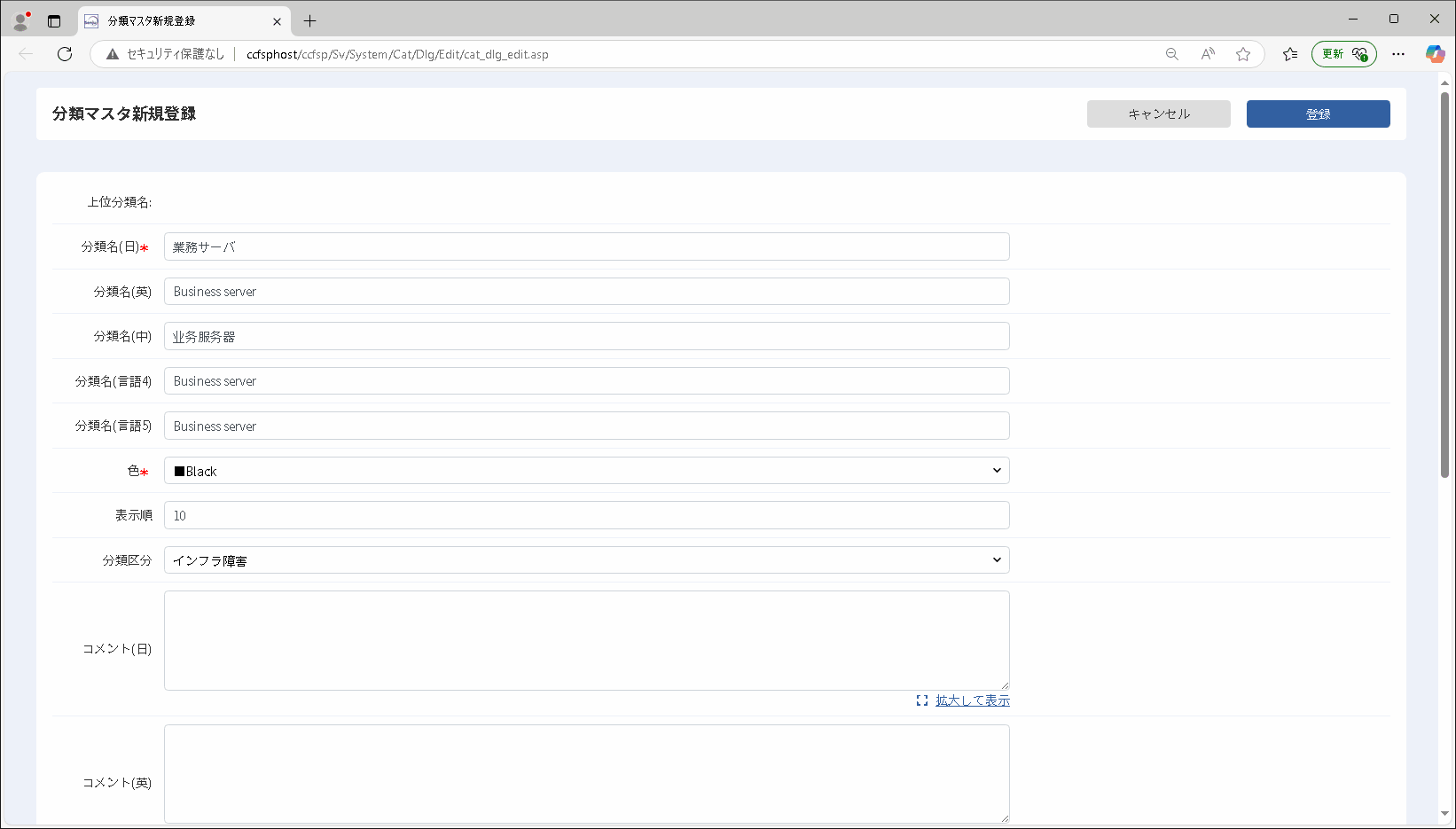
Task: Click the scrollbar up arrow
Action: tap(1444, 82)
